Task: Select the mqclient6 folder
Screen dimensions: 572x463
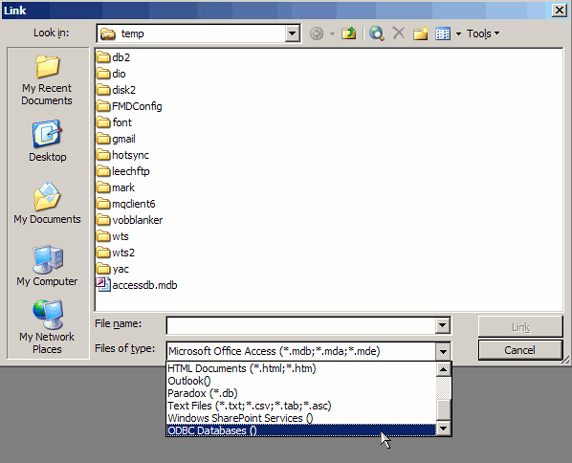Action: pyautogui.click(x=126, y=204)
